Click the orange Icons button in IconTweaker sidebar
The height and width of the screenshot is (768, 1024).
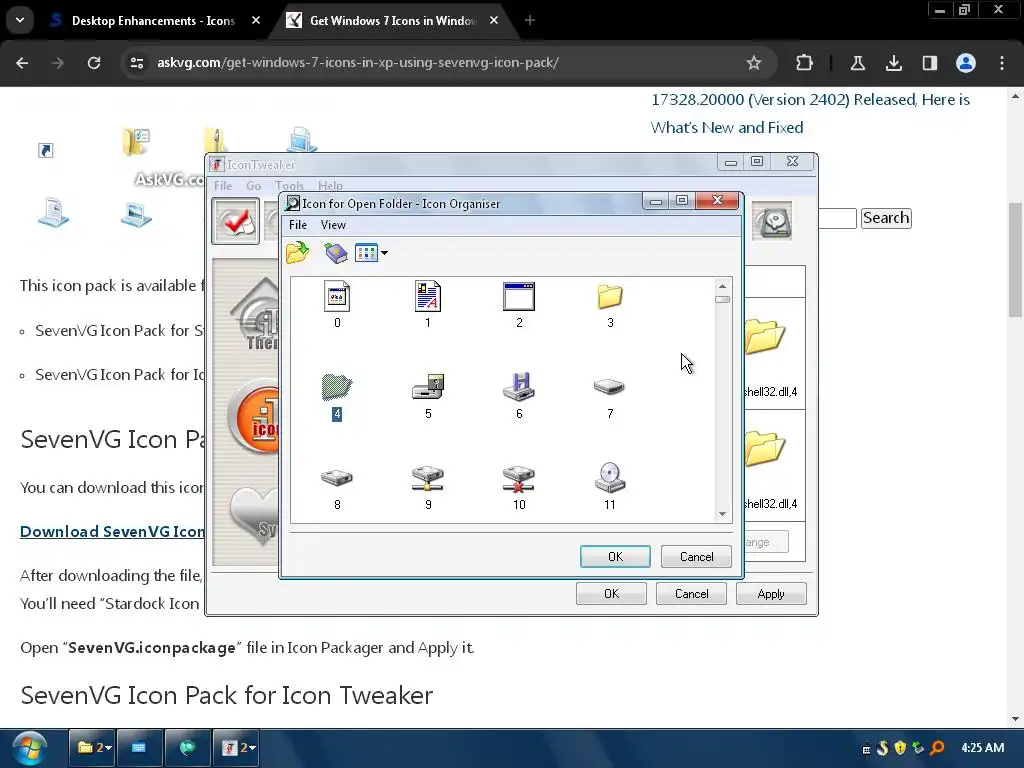click(x=255, y=417)
